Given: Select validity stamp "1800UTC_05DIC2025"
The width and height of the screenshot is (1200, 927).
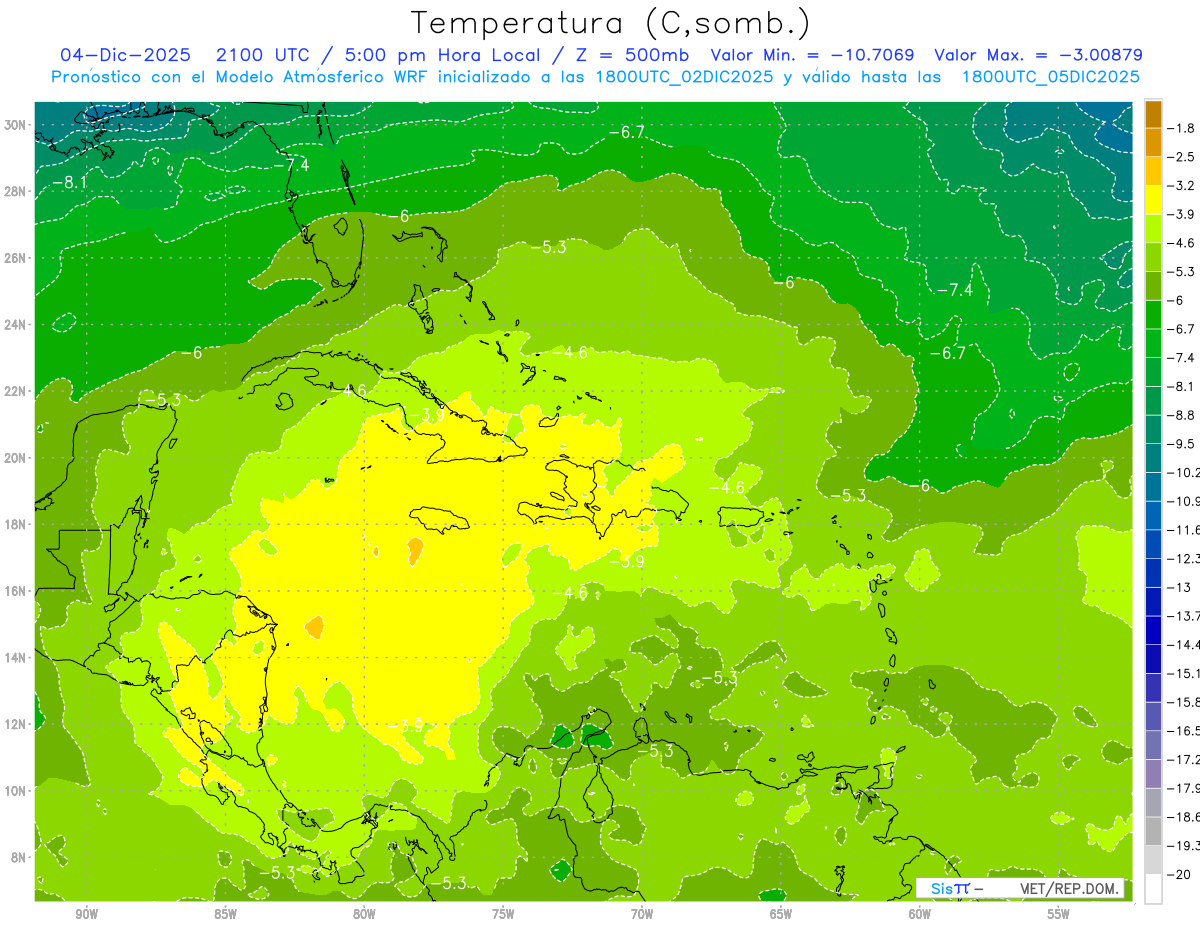Looking at the screenshot, I should pos(1050,77).
